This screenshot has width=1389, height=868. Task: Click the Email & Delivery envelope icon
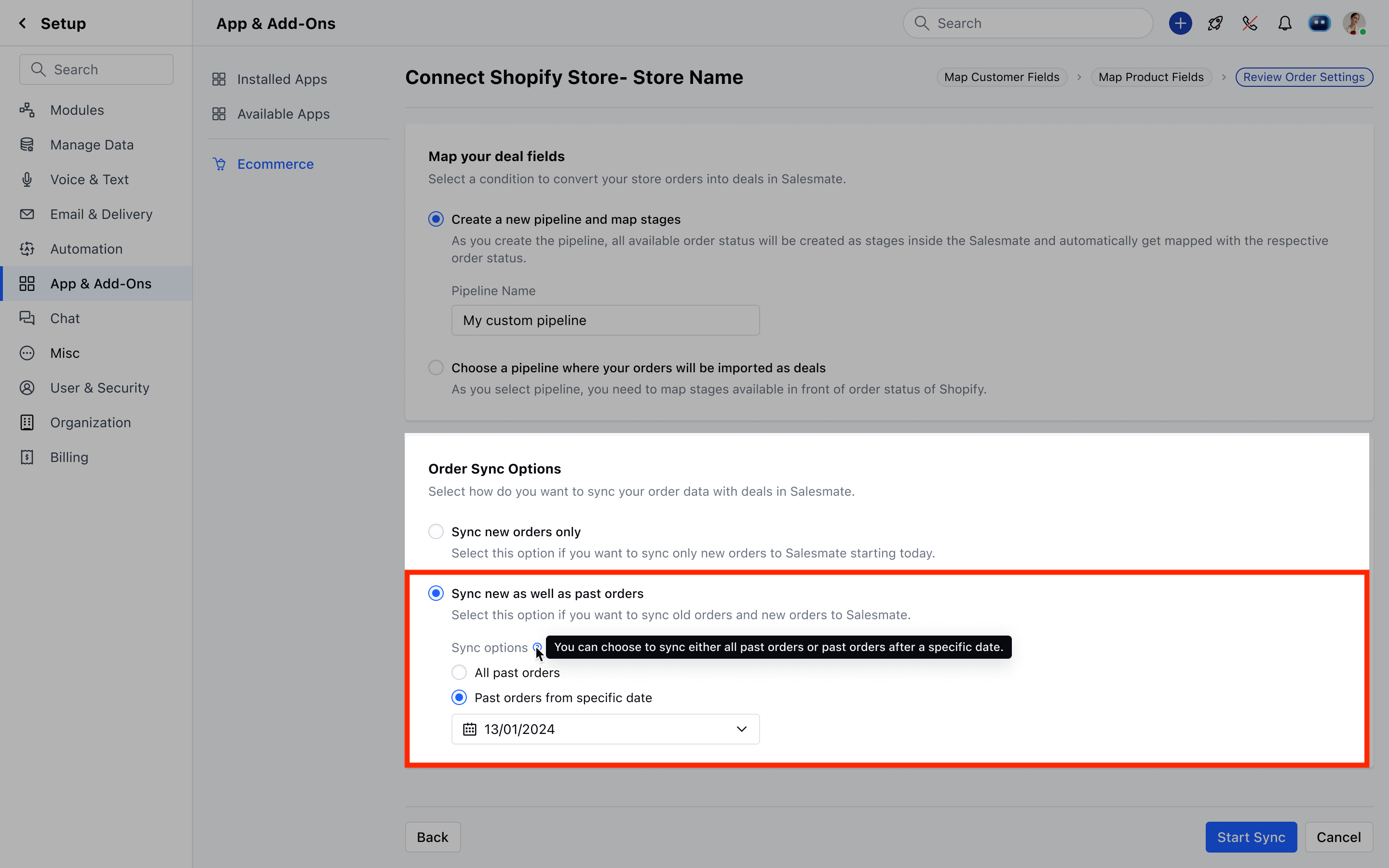27,214
